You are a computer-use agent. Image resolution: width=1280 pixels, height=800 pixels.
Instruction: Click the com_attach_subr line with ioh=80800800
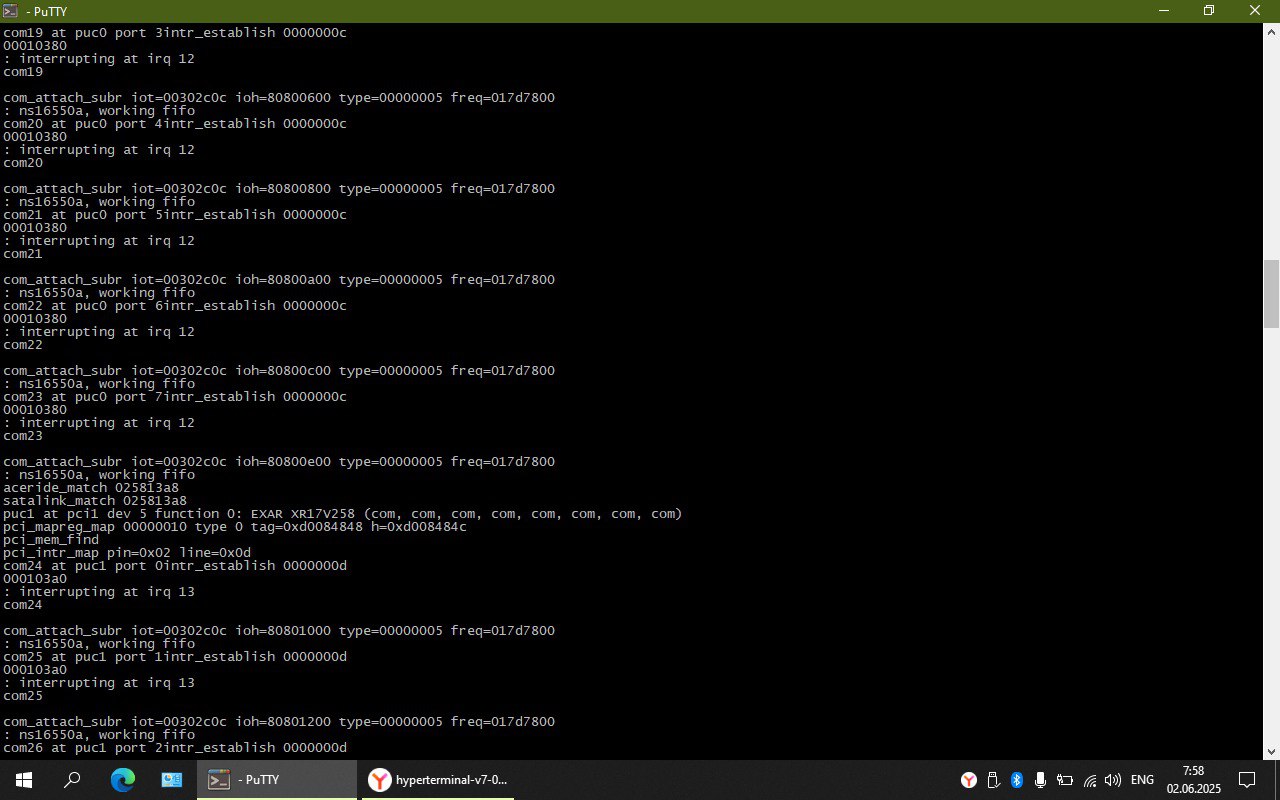pos(279,189)
